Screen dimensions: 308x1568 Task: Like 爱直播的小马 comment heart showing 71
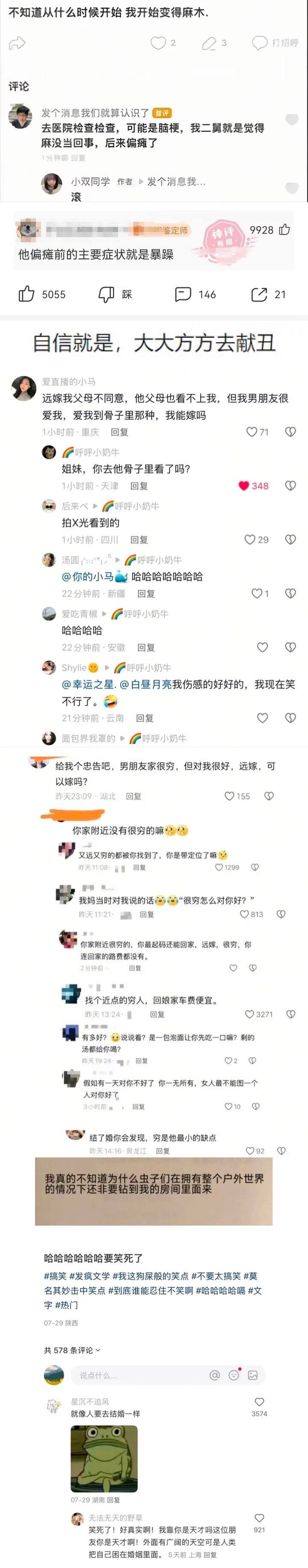point(252,432)
